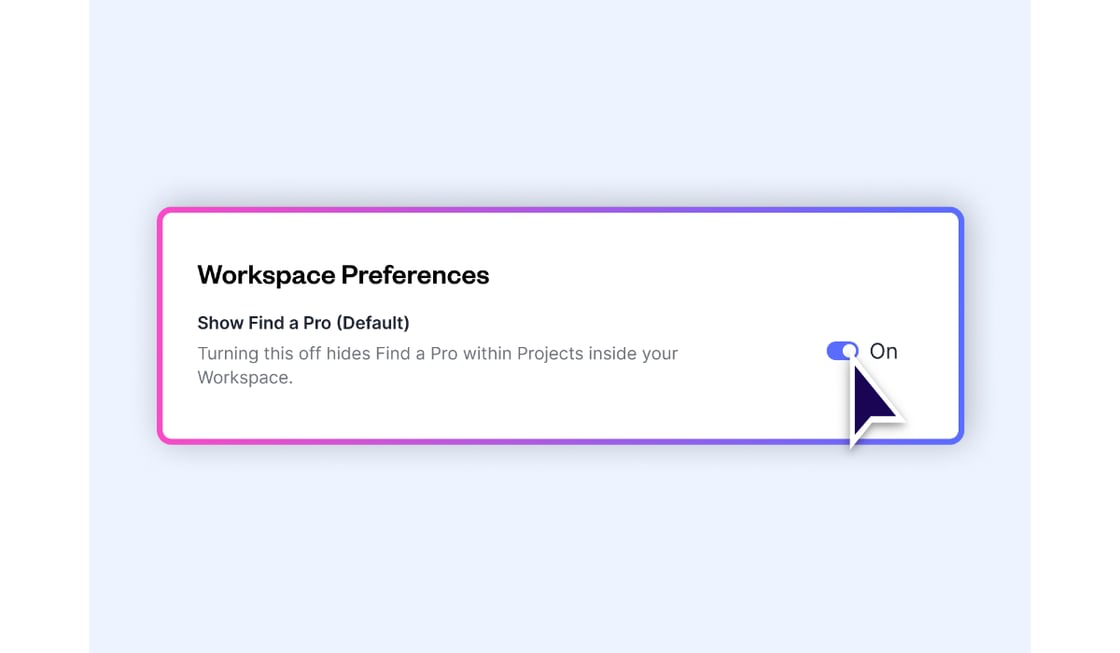Click the white knob of the toggle switch

850,351
